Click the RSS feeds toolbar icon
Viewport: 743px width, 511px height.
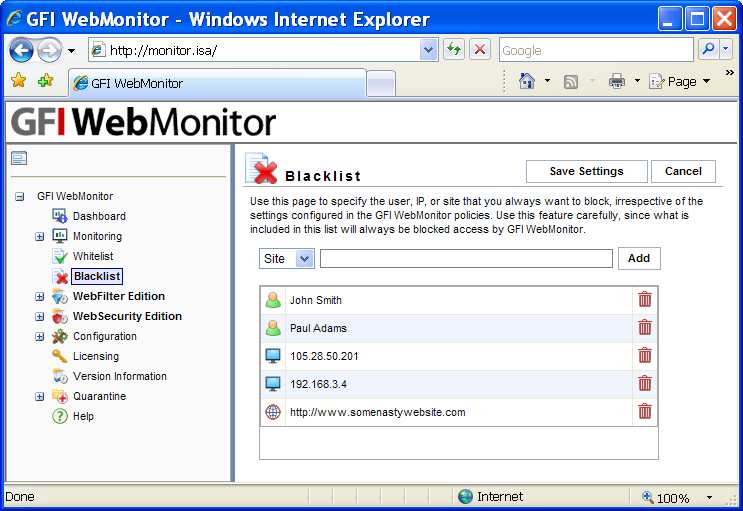pyautogui.click(x=571, y=82)
